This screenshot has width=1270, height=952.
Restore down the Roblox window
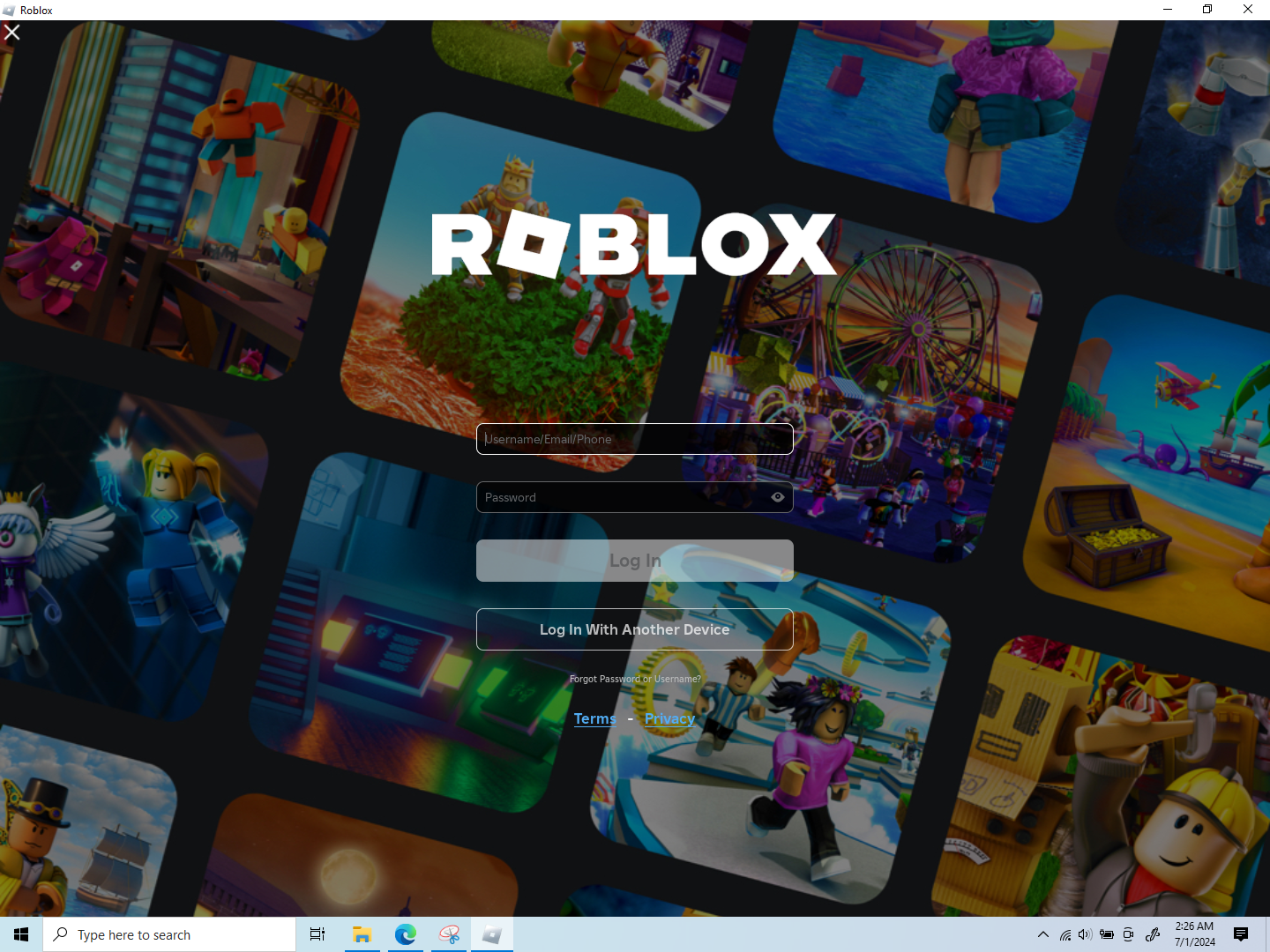coord(1207,10)
